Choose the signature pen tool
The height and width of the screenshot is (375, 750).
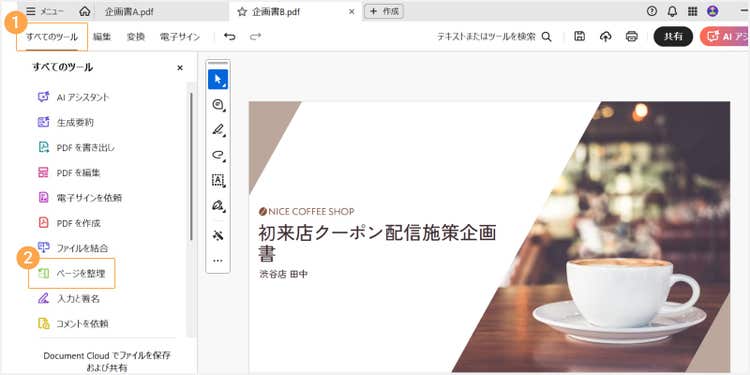tap(218, 206)
